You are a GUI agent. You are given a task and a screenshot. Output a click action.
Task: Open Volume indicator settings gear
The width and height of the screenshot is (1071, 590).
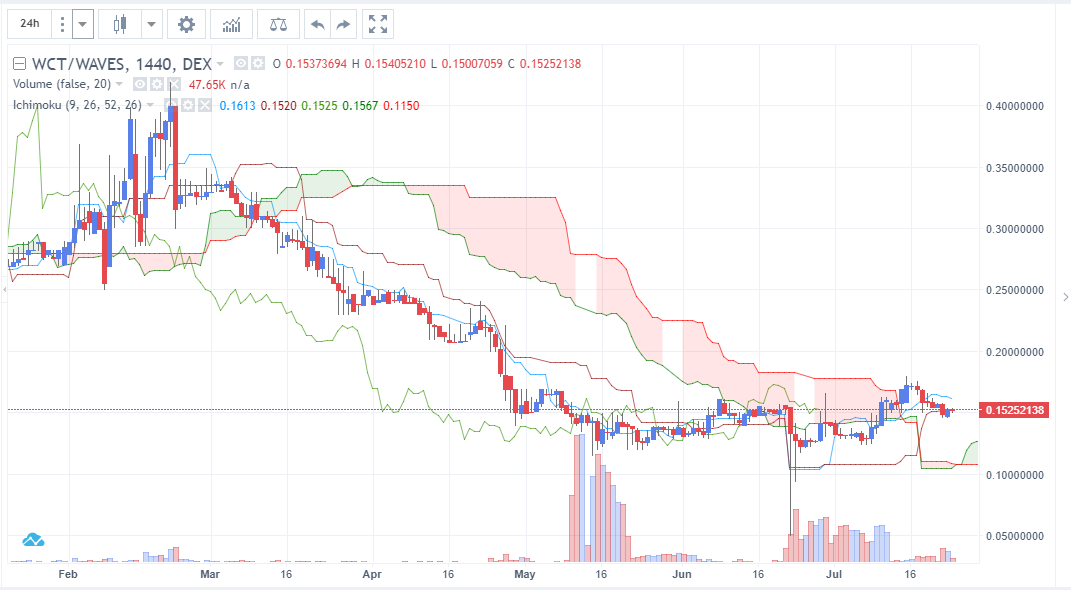pyautogui.click(x=156, y=84)
